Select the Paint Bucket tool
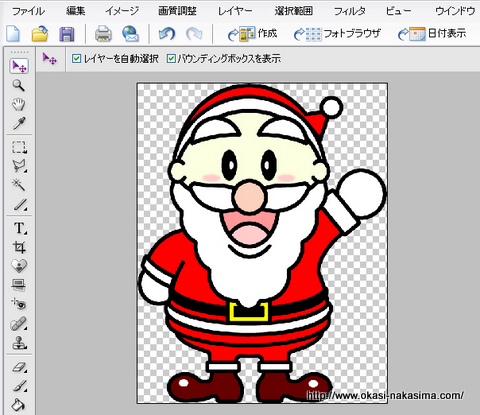 click(x=18, y=404)
